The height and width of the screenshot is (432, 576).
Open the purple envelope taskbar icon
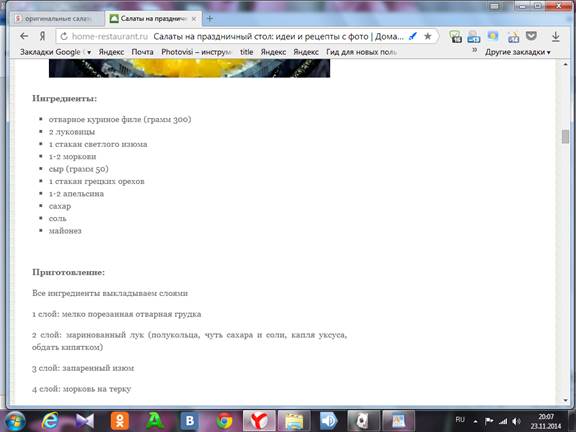pos(85,421)
